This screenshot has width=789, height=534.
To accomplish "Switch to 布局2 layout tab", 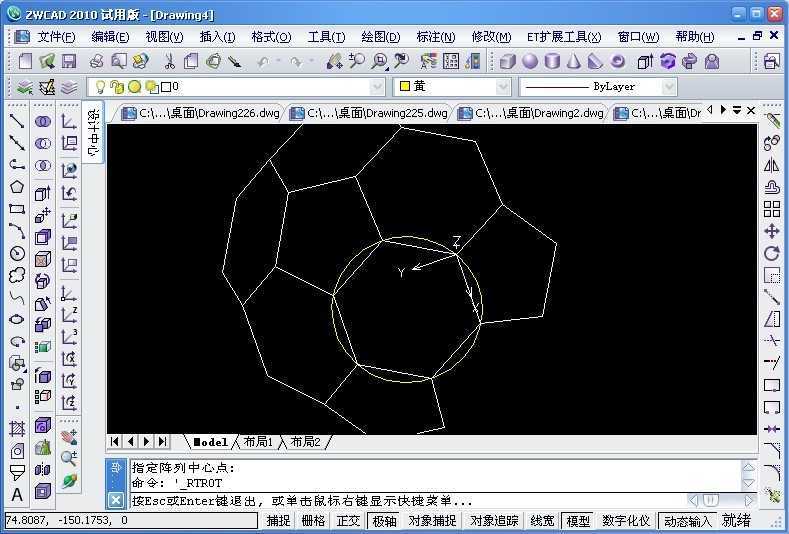I will (305, 442).
